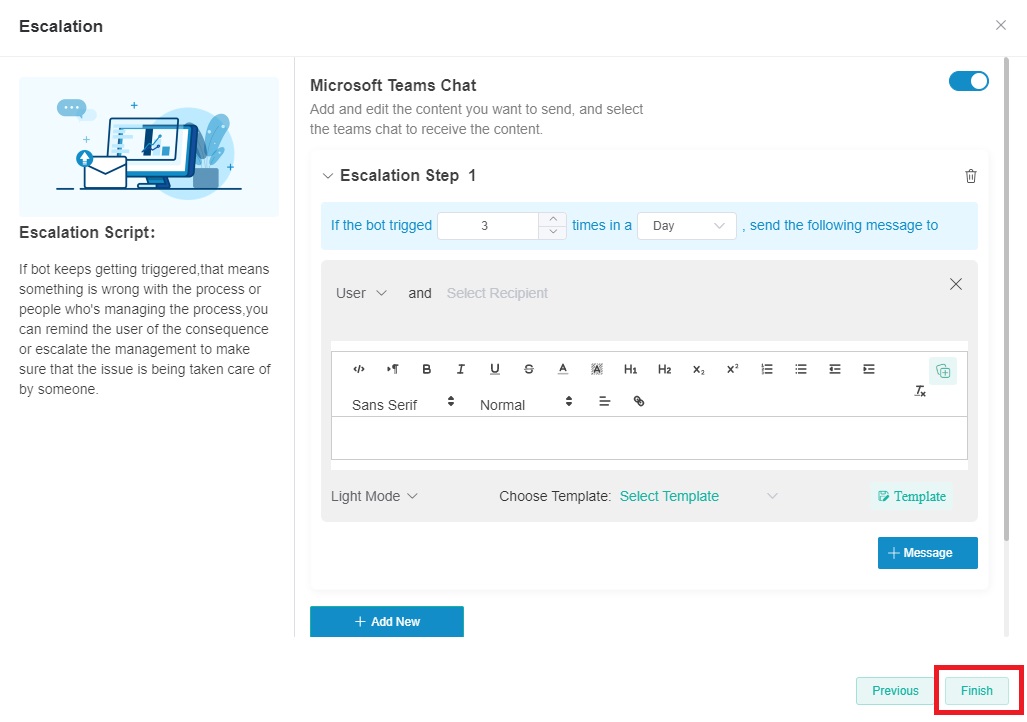This screenshot has height=722, width=1027.
Task: Add a new escalation step
Action: [x=387, y=621]
